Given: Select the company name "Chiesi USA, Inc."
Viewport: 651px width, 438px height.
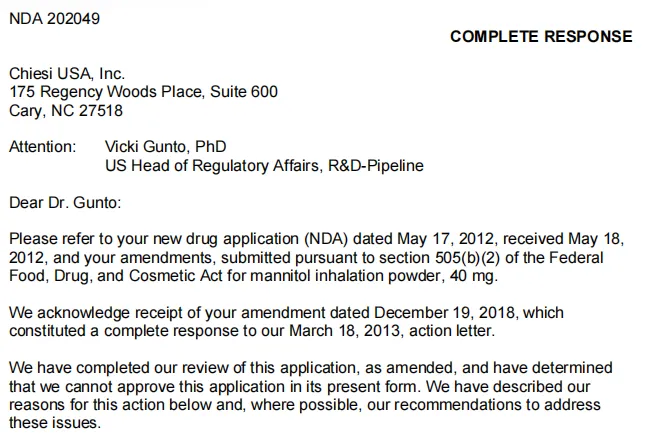Looking at the screenshot, I should point(67,74).
